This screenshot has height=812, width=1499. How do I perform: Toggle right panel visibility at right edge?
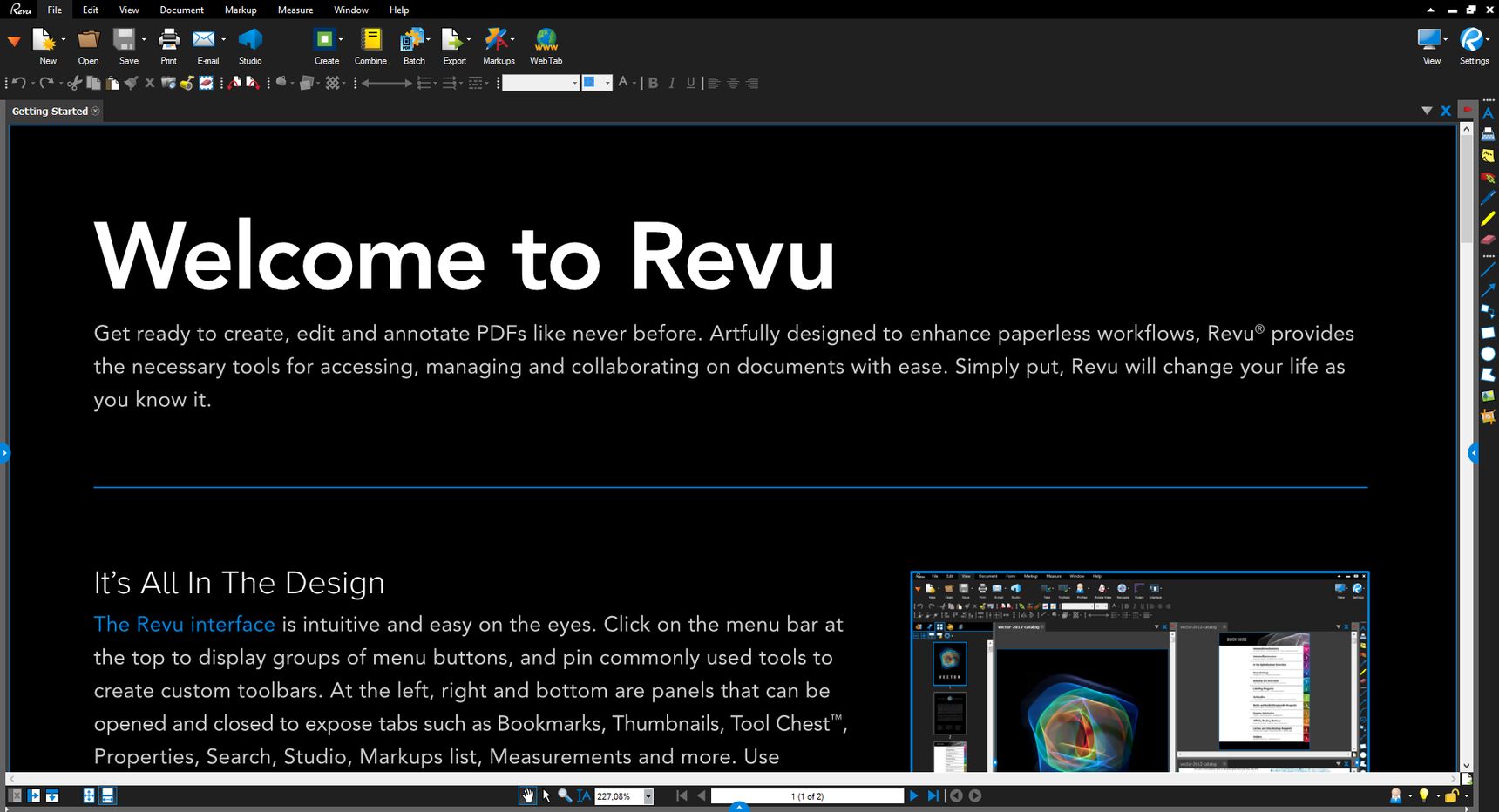[x=1473, y=452]
